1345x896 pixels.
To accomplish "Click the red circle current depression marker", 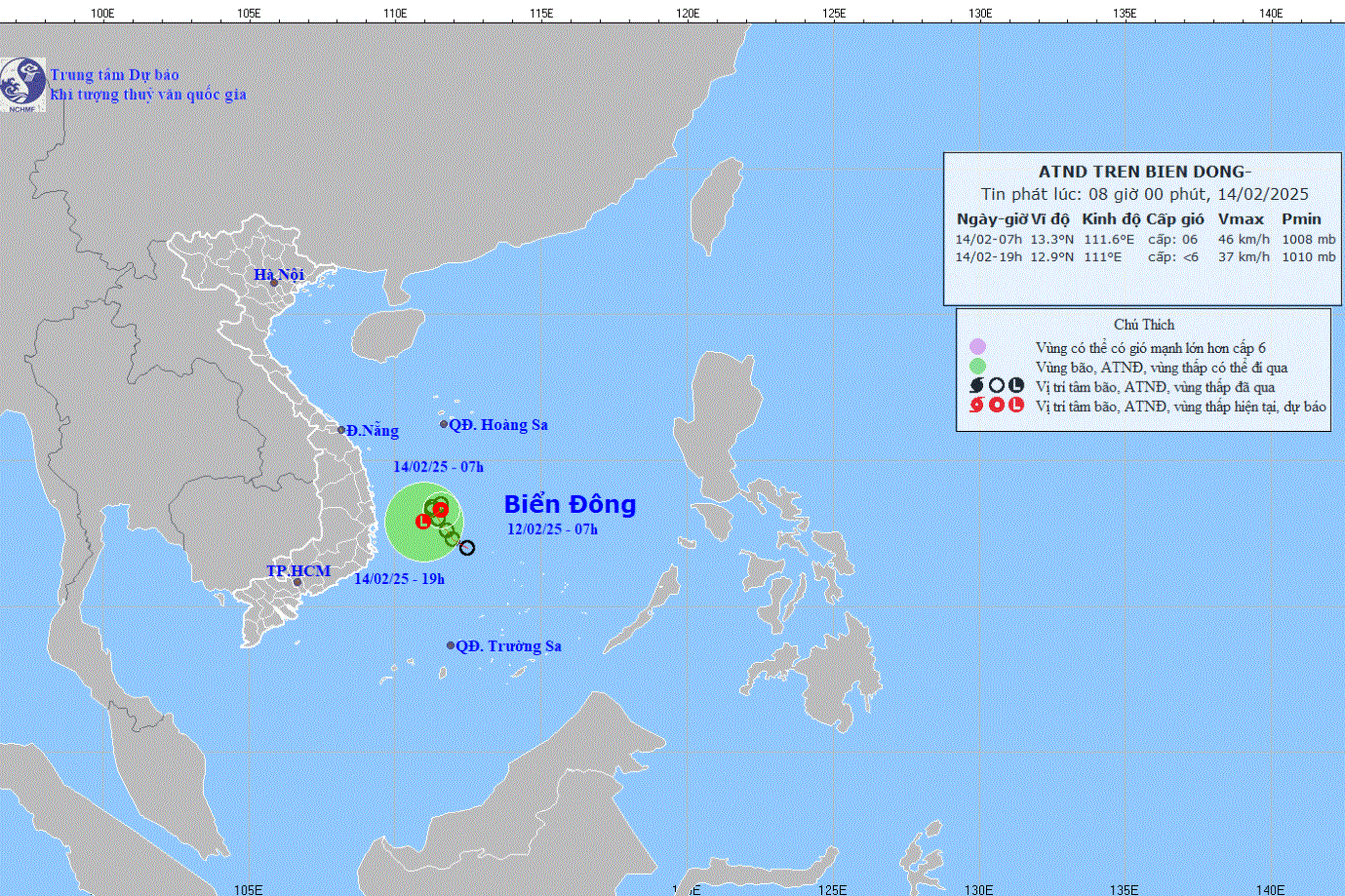I will tap(440, 509).
